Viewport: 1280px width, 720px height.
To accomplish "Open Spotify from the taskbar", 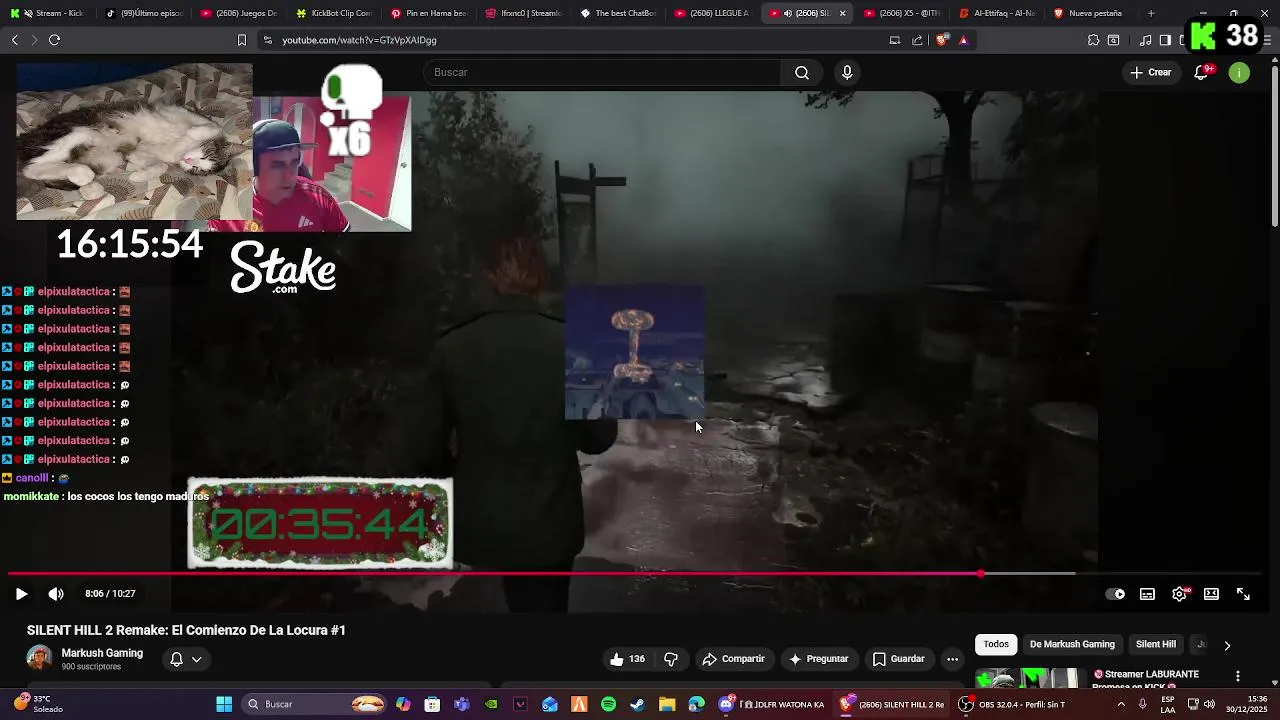I will (608, 704).
